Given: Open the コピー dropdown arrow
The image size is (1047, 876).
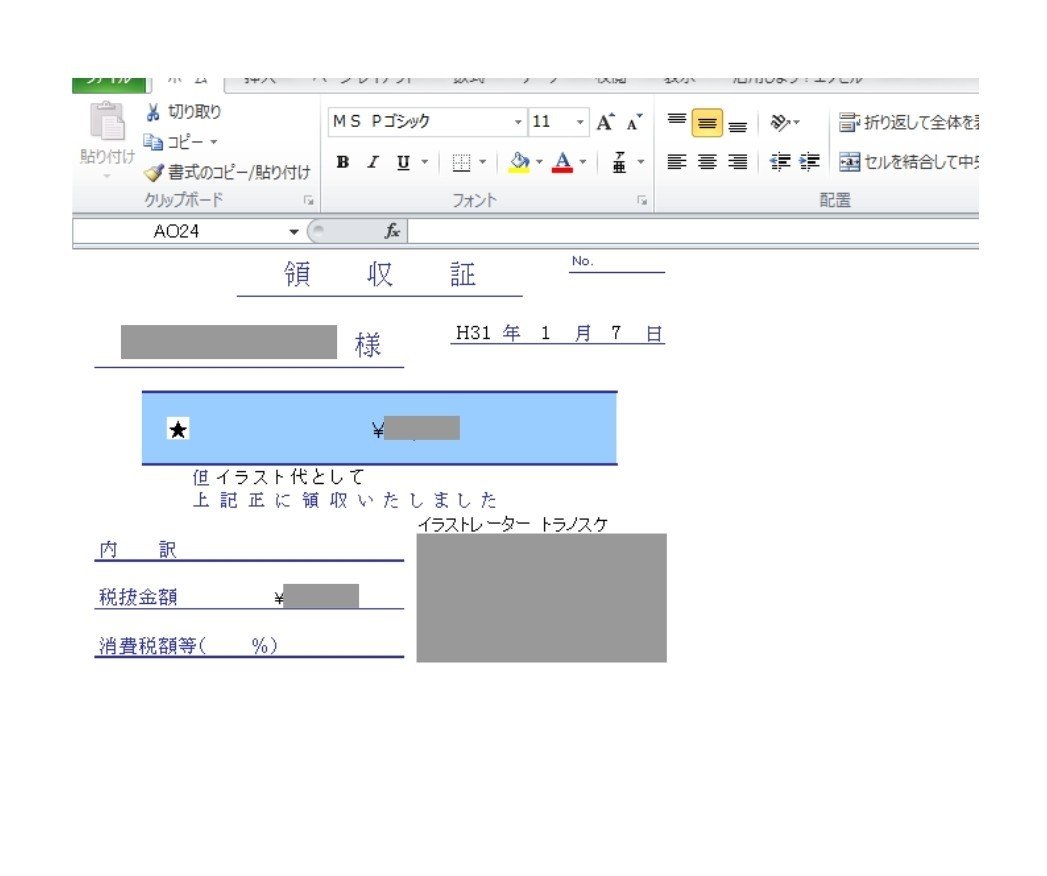Looking at the screenshot, I should click(x=214, y=142).
